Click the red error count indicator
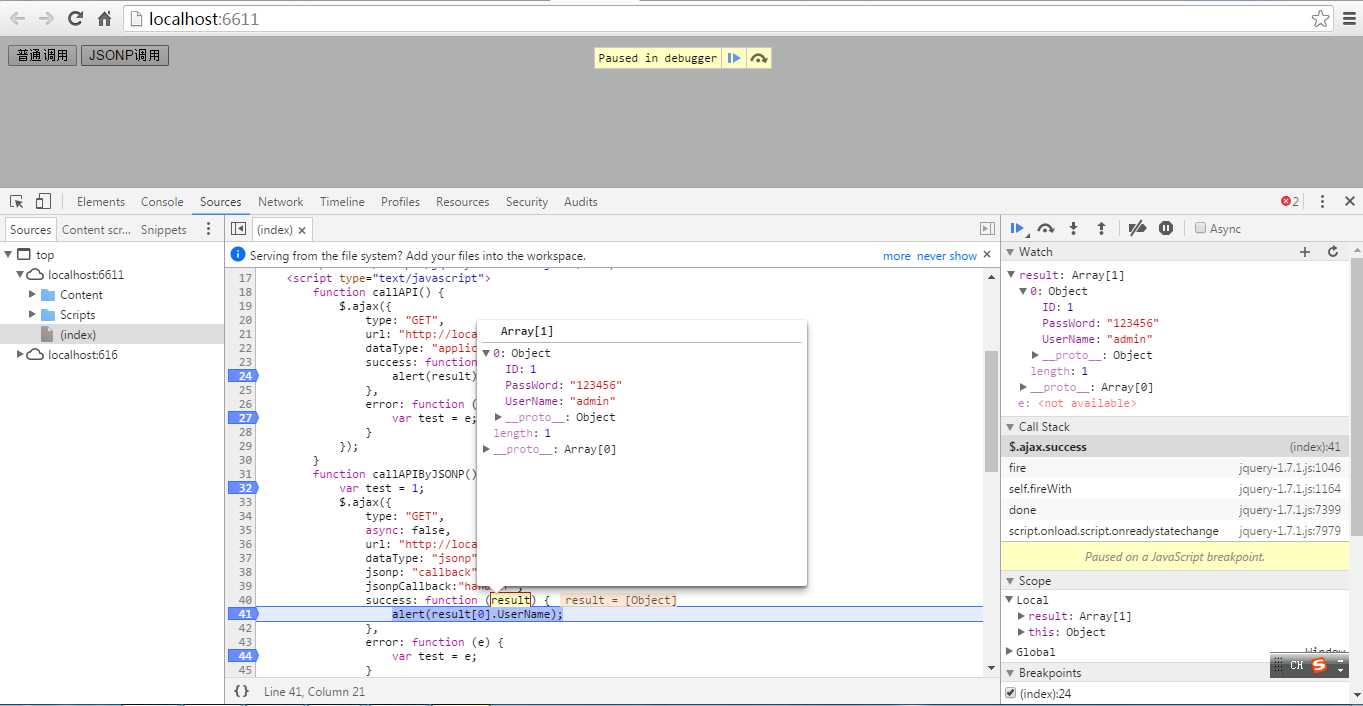The image size is (1363, 706). 1290,201
